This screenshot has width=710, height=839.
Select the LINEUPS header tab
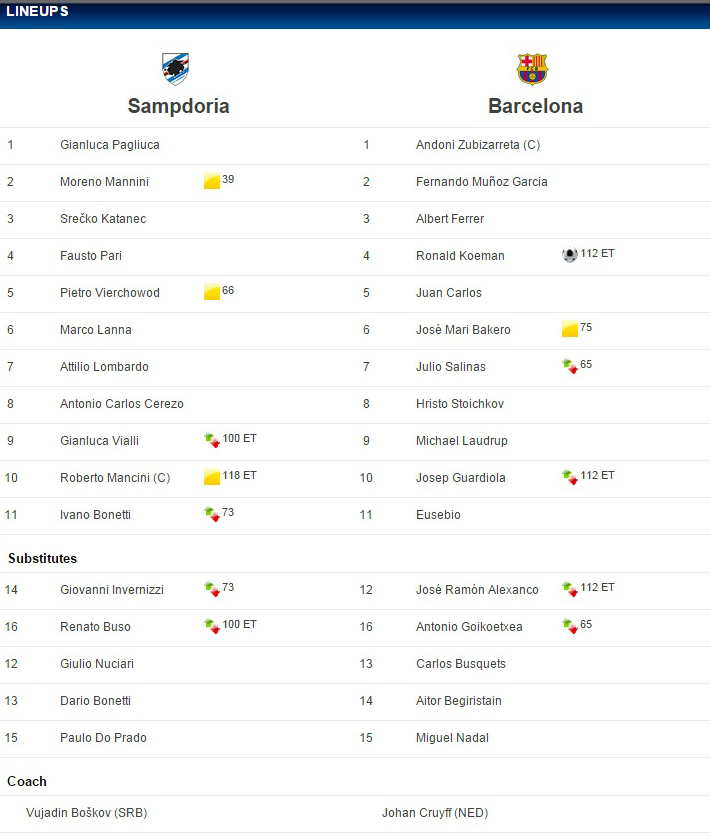[37, 11]
